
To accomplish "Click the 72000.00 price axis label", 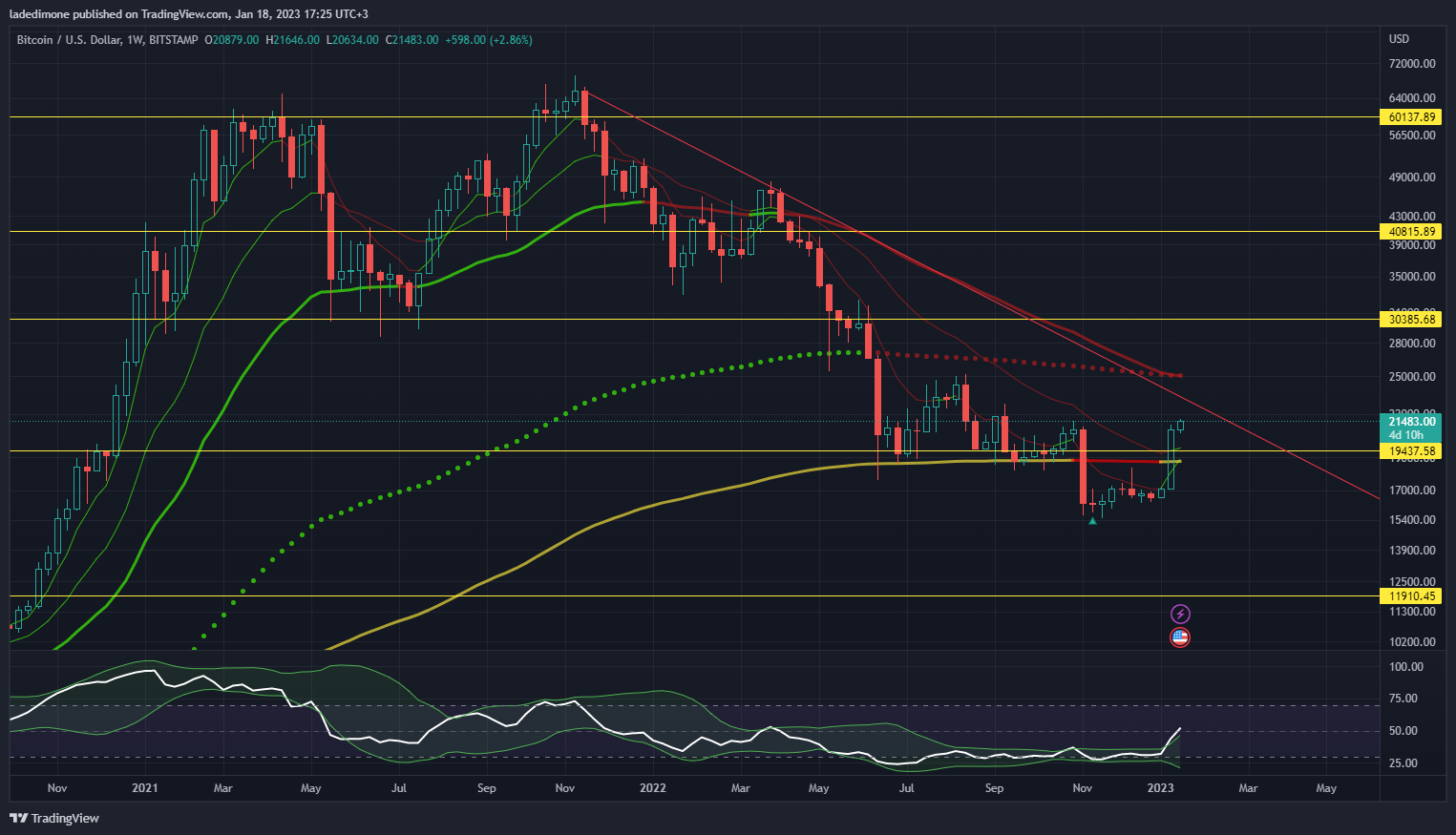I will (x=1412, y=64).
